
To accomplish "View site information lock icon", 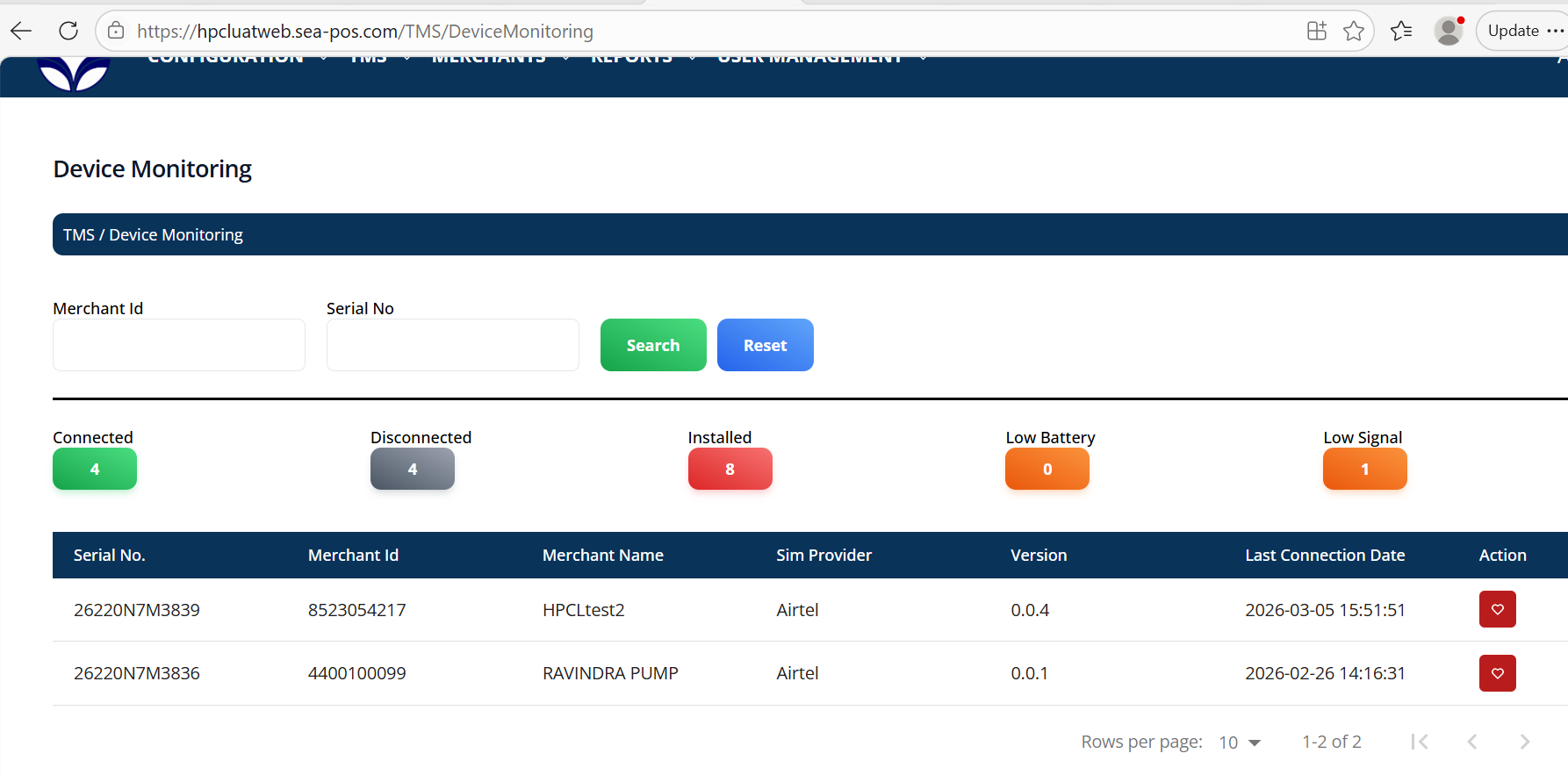I will [x=116, y=31].
